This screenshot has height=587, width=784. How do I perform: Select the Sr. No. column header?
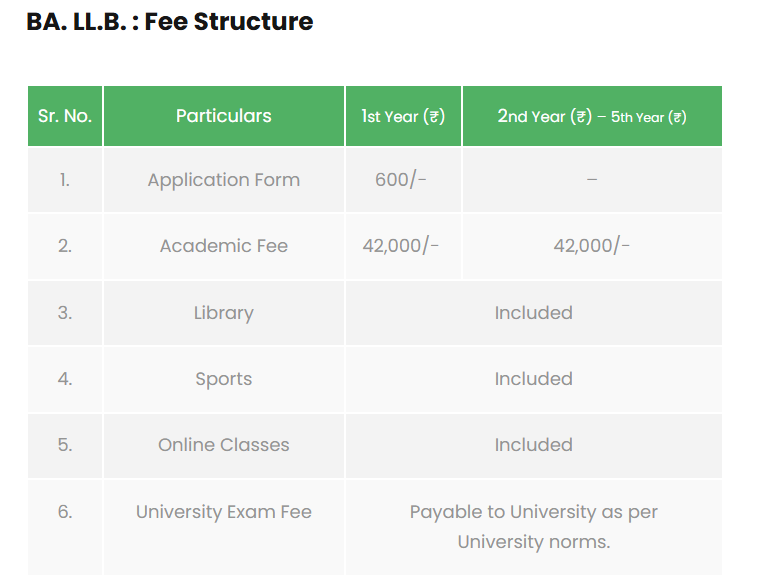(65, 116)
